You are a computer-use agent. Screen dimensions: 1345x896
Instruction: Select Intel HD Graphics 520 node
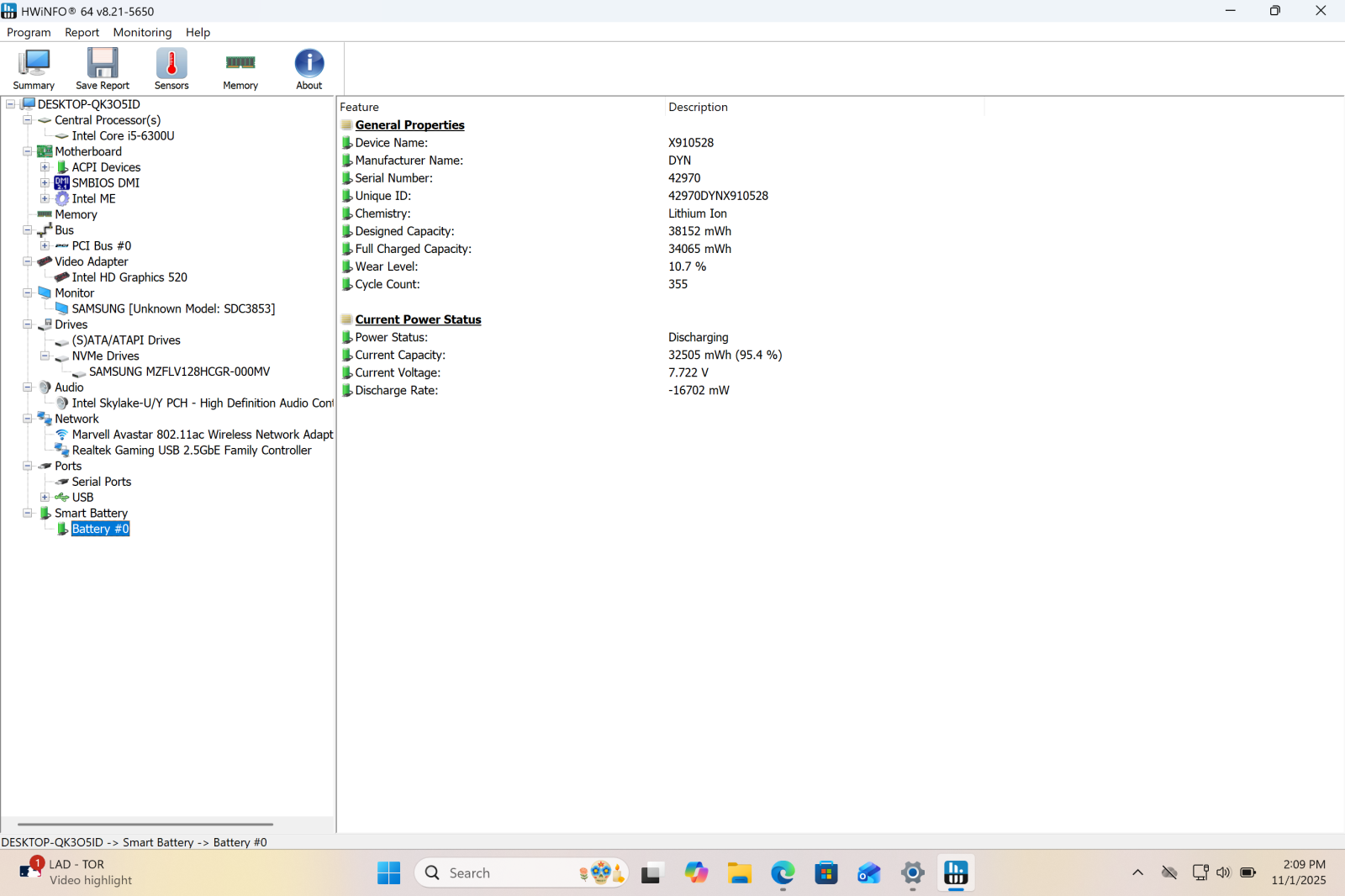click(129, 277)
